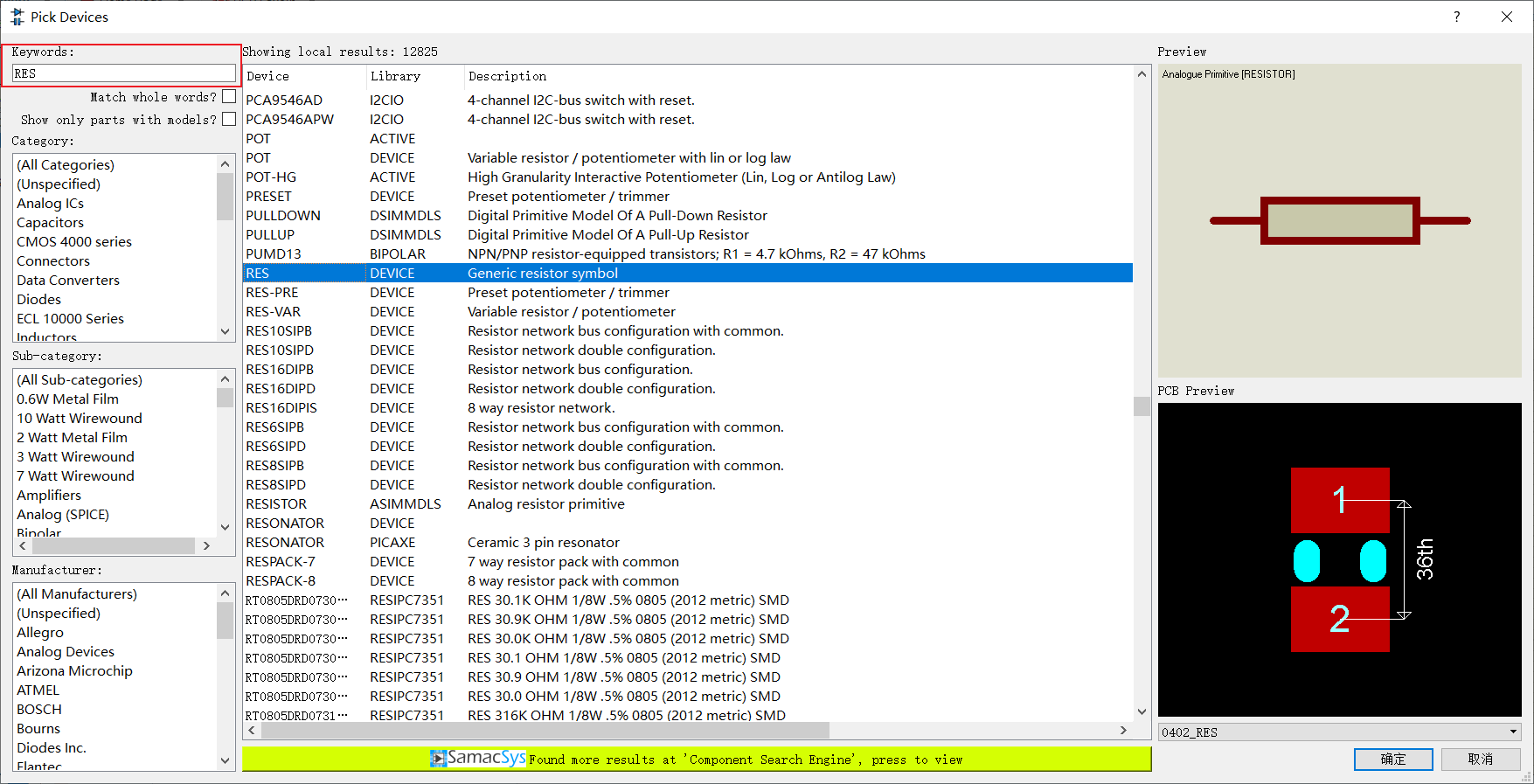Toggle Show only parts with models
This screenshot has width=1534, height=784.
(x=229, y=119)
